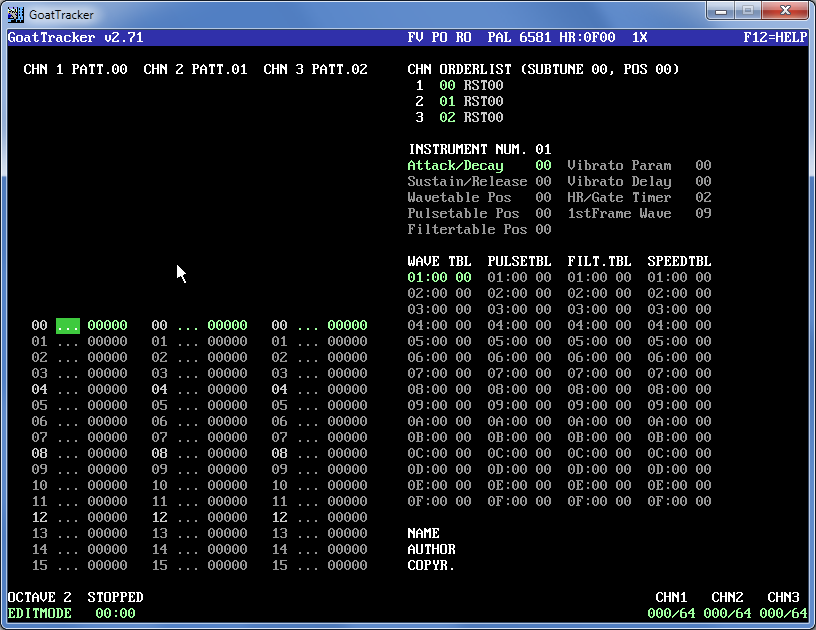Click the Sustain/Release instrument parameter
Image resolution: width=816 pixels, height=630 pixels.
coord(467,181)
